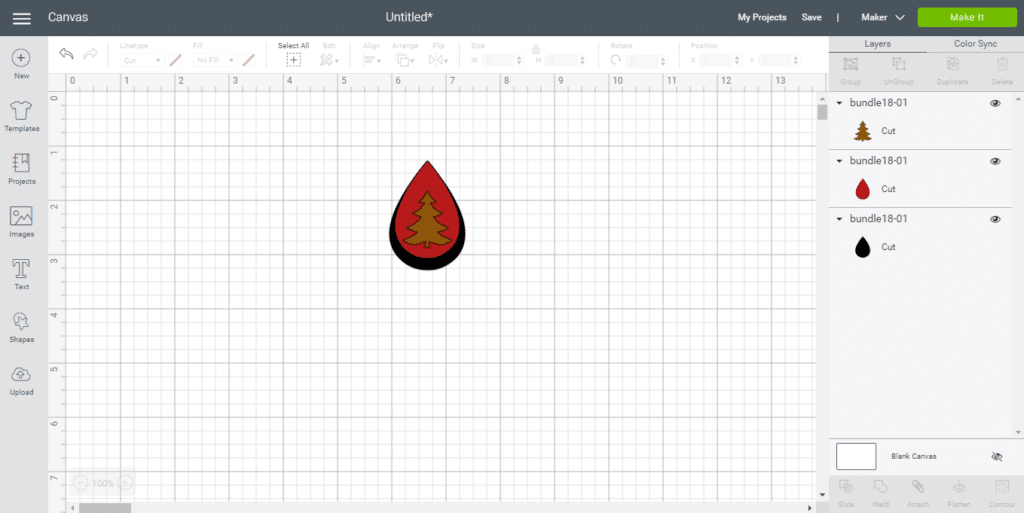The width and height of the screenshot is (1024, 513).
Task: Open the Projects sidebar icon
Action: 21,165
